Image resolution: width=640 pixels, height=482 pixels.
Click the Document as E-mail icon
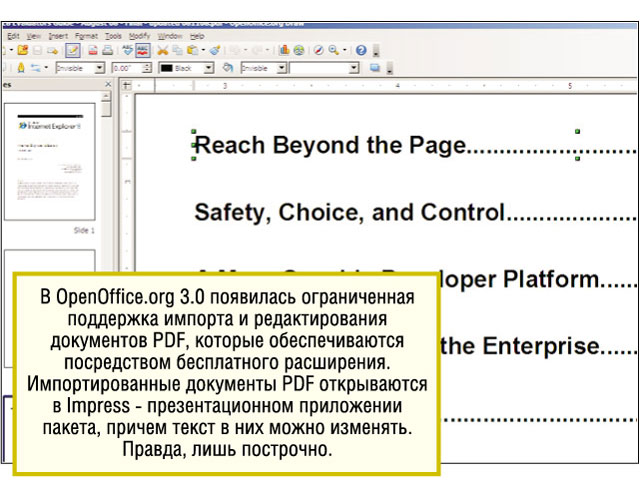pyautogui.click(x=52, y=50)
